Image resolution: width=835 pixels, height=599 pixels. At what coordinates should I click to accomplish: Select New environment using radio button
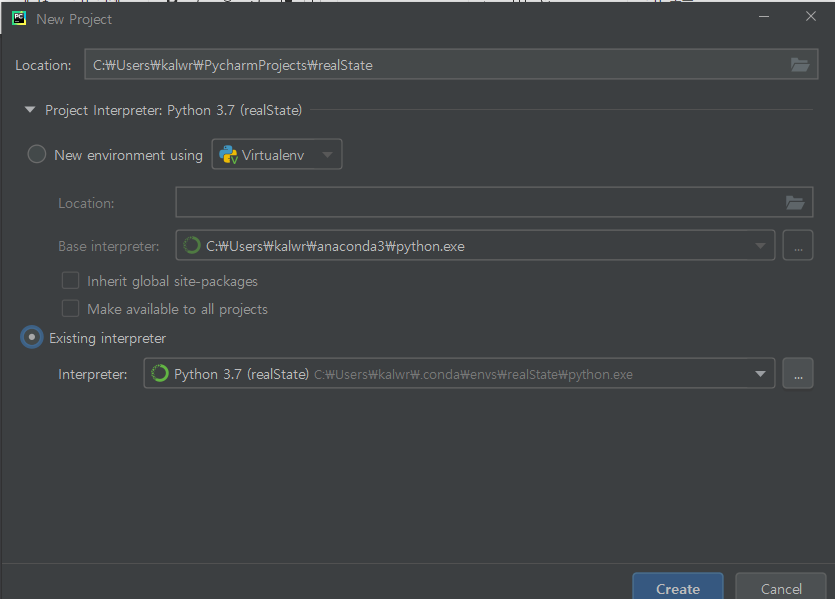37,154
